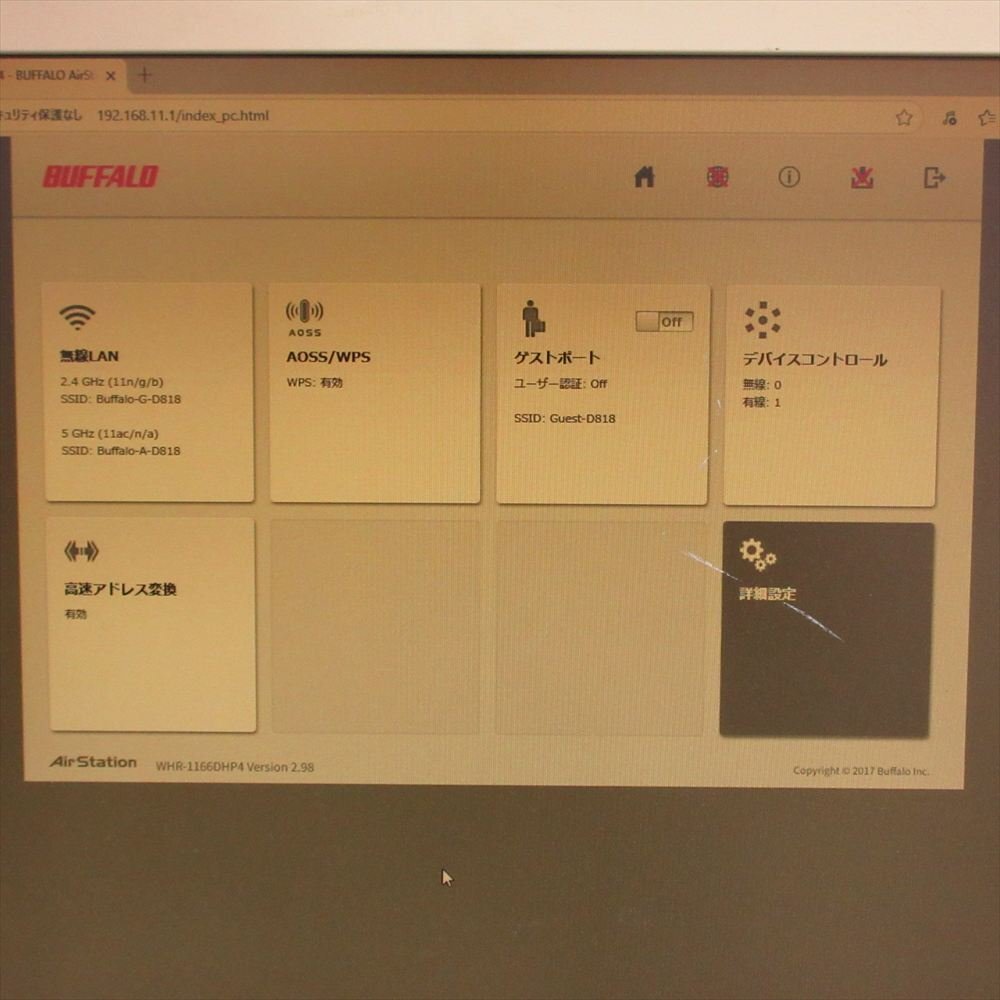Viewport: 1000px width, 1000px height.
Task: Click the 5 GHz (11ac/n/a) text
Action: coord(110,434)
